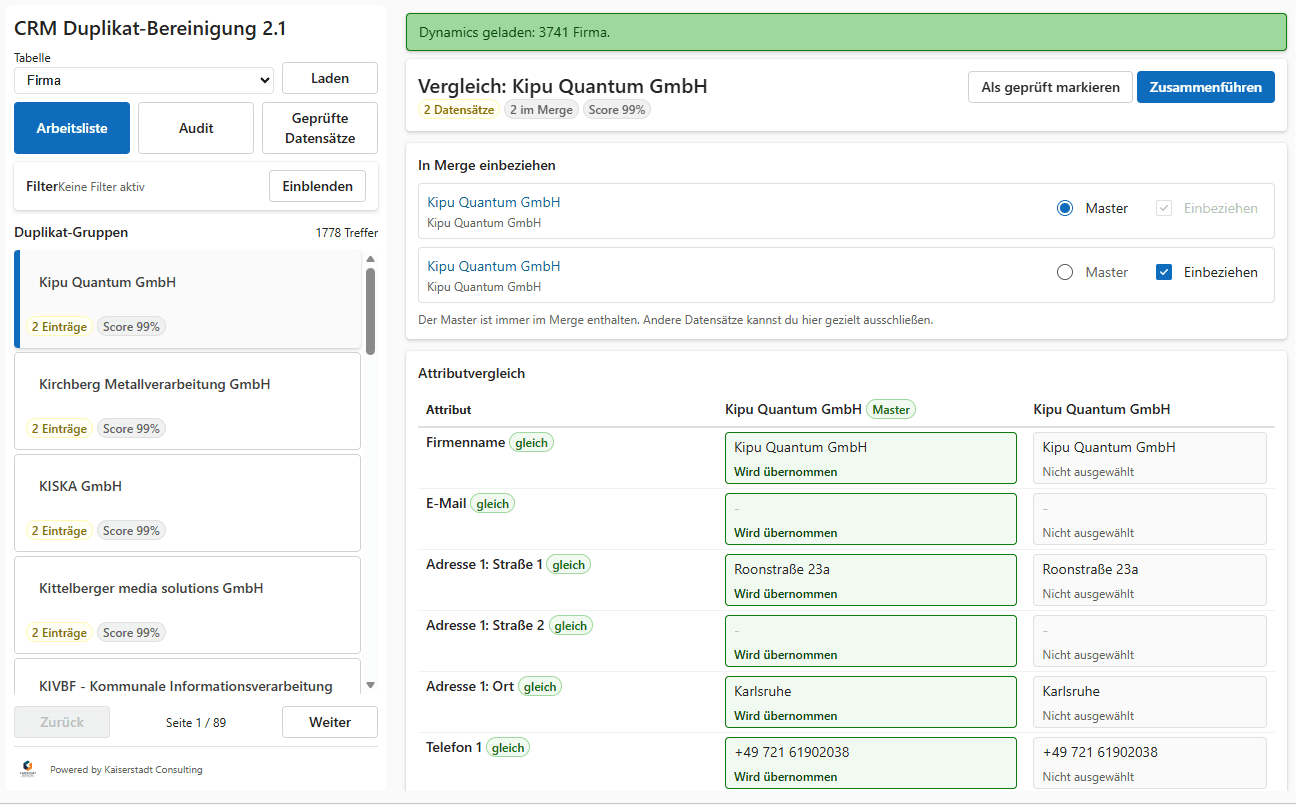Select the Kittelberger media solutions GmbH group
This screenshot has width=1296, height=806.
point(187,605)
